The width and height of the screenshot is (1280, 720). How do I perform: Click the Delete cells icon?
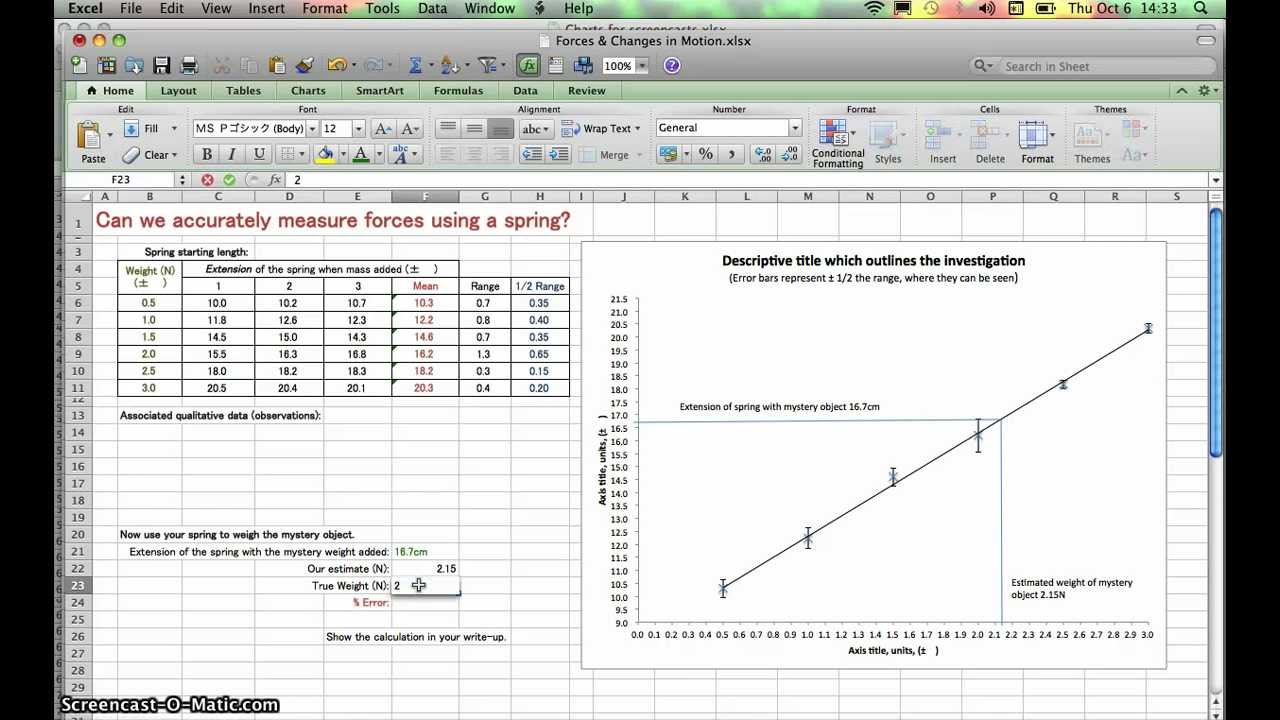tap(986, 135)
